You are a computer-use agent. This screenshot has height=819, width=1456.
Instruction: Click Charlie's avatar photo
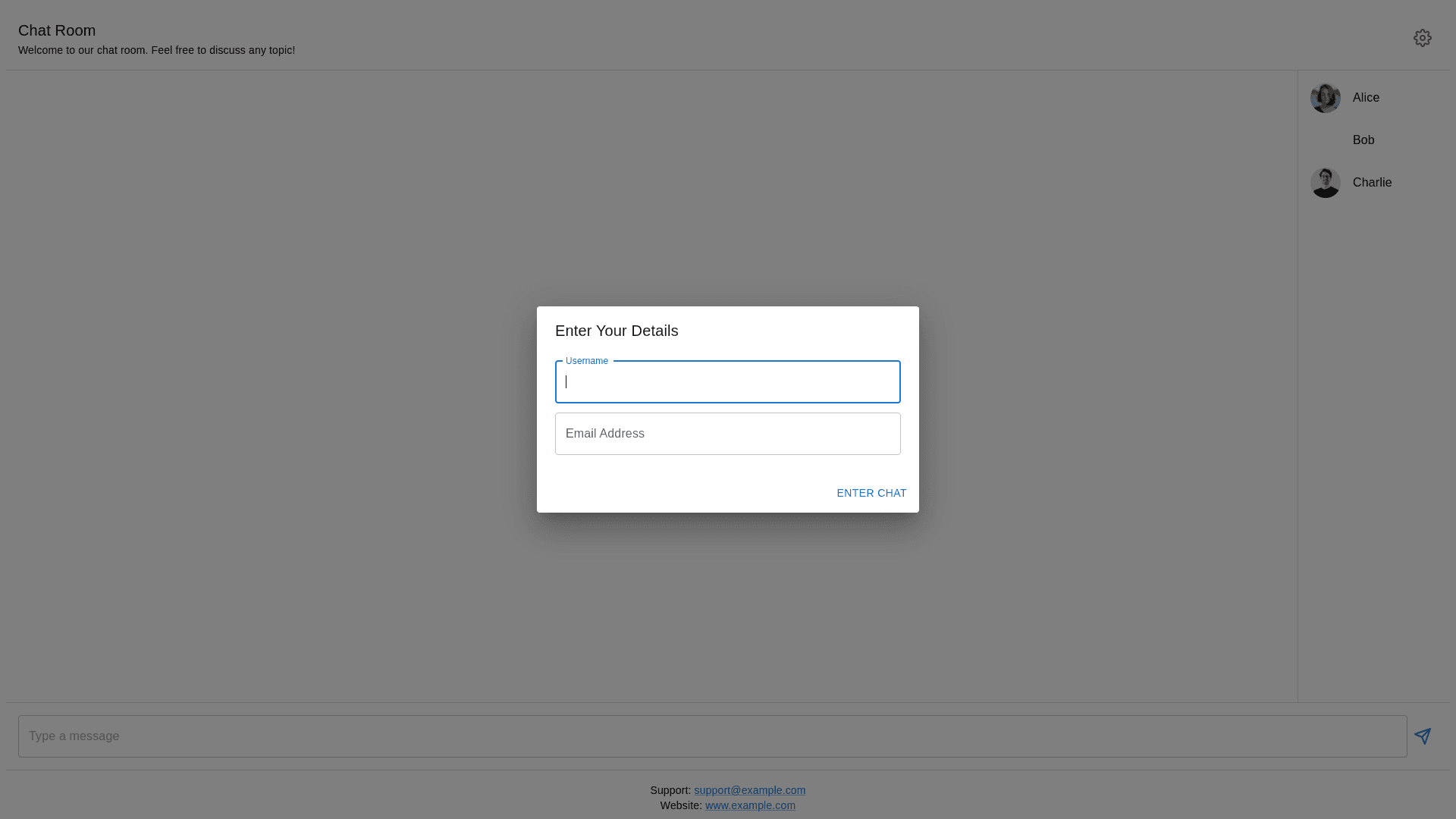click(1325, 183)
